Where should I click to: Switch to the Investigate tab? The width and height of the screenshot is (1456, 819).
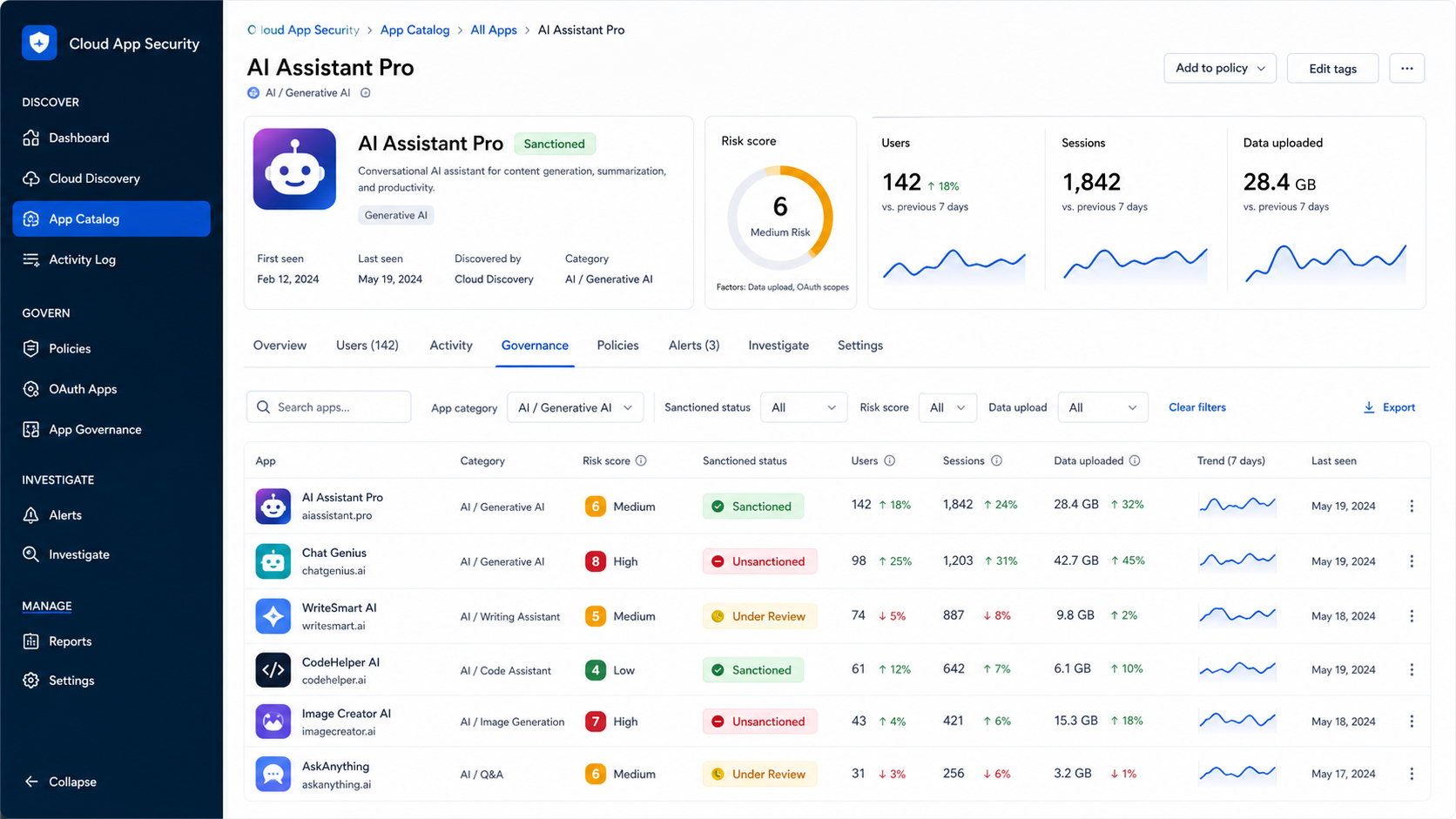coord(779,346)
